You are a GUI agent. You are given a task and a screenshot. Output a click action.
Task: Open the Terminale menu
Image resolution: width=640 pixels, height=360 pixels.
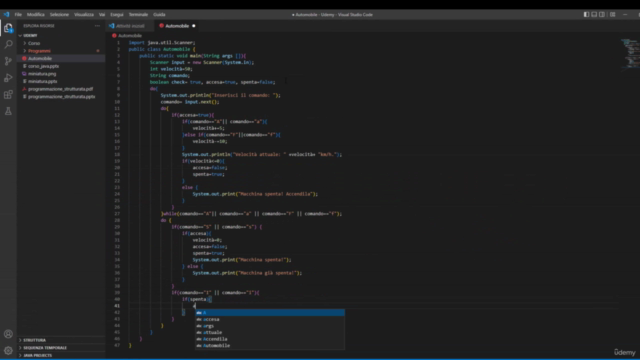[138, 14]
